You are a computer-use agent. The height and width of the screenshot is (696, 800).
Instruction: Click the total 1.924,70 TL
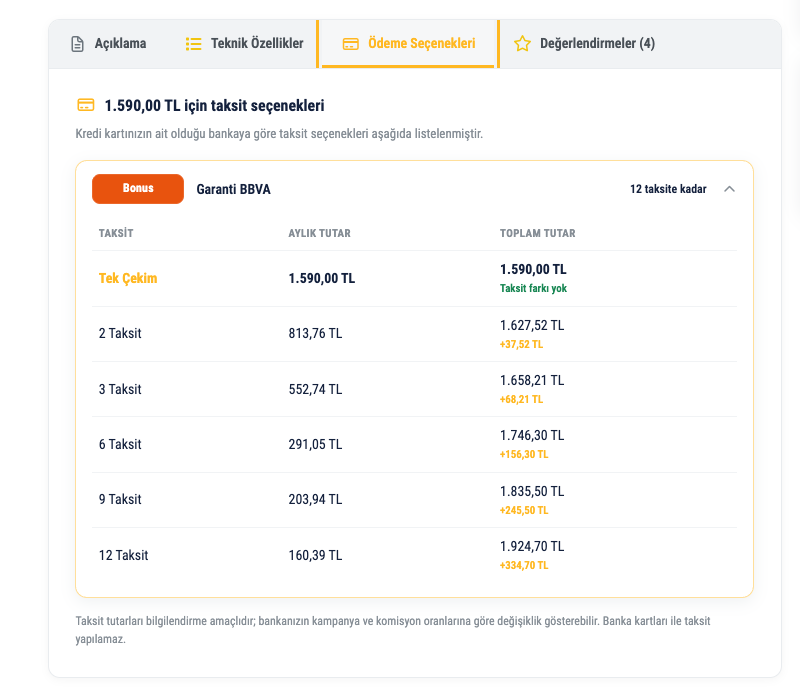point(532,546)
